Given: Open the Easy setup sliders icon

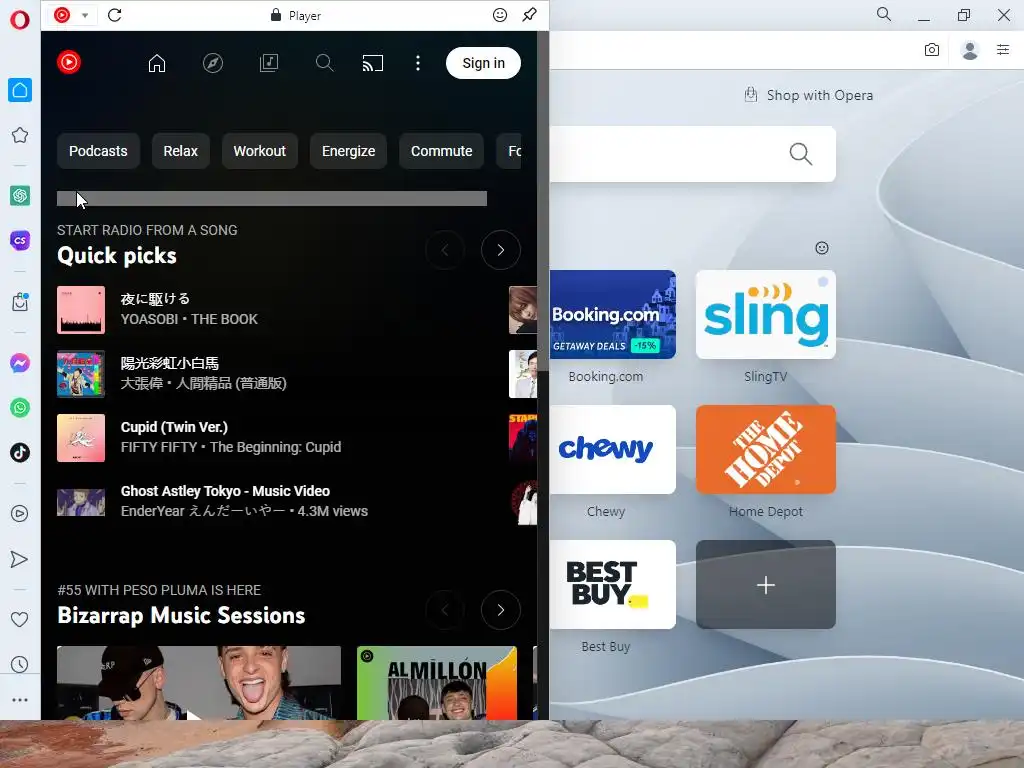Looking at the screenshot, I should coord(1003,50).
